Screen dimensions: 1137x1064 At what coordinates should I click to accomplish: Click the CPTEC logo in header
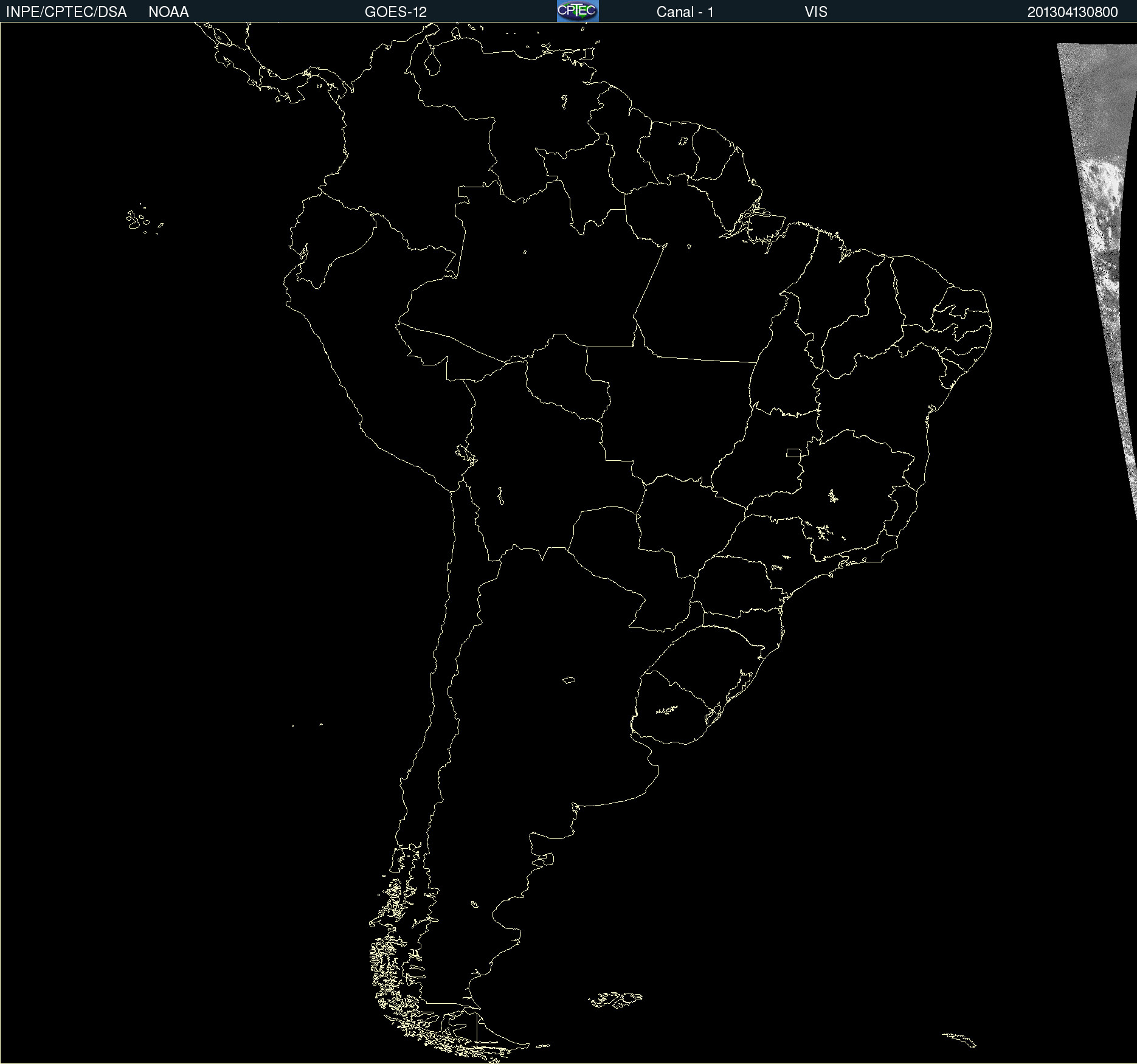tap(578, 11)
